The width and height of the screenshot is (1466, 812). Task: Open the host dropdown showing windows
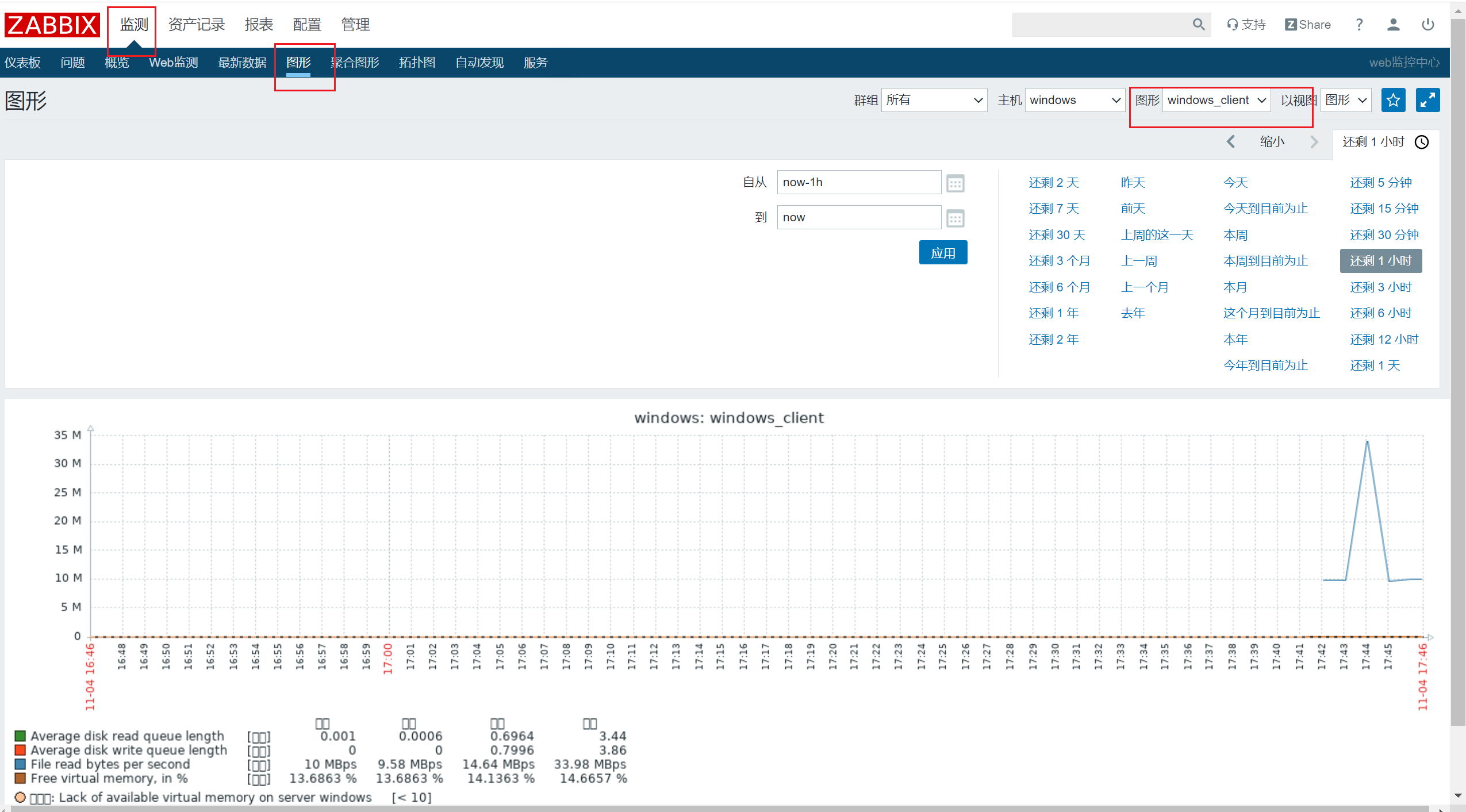click(x=1075, y=101)
